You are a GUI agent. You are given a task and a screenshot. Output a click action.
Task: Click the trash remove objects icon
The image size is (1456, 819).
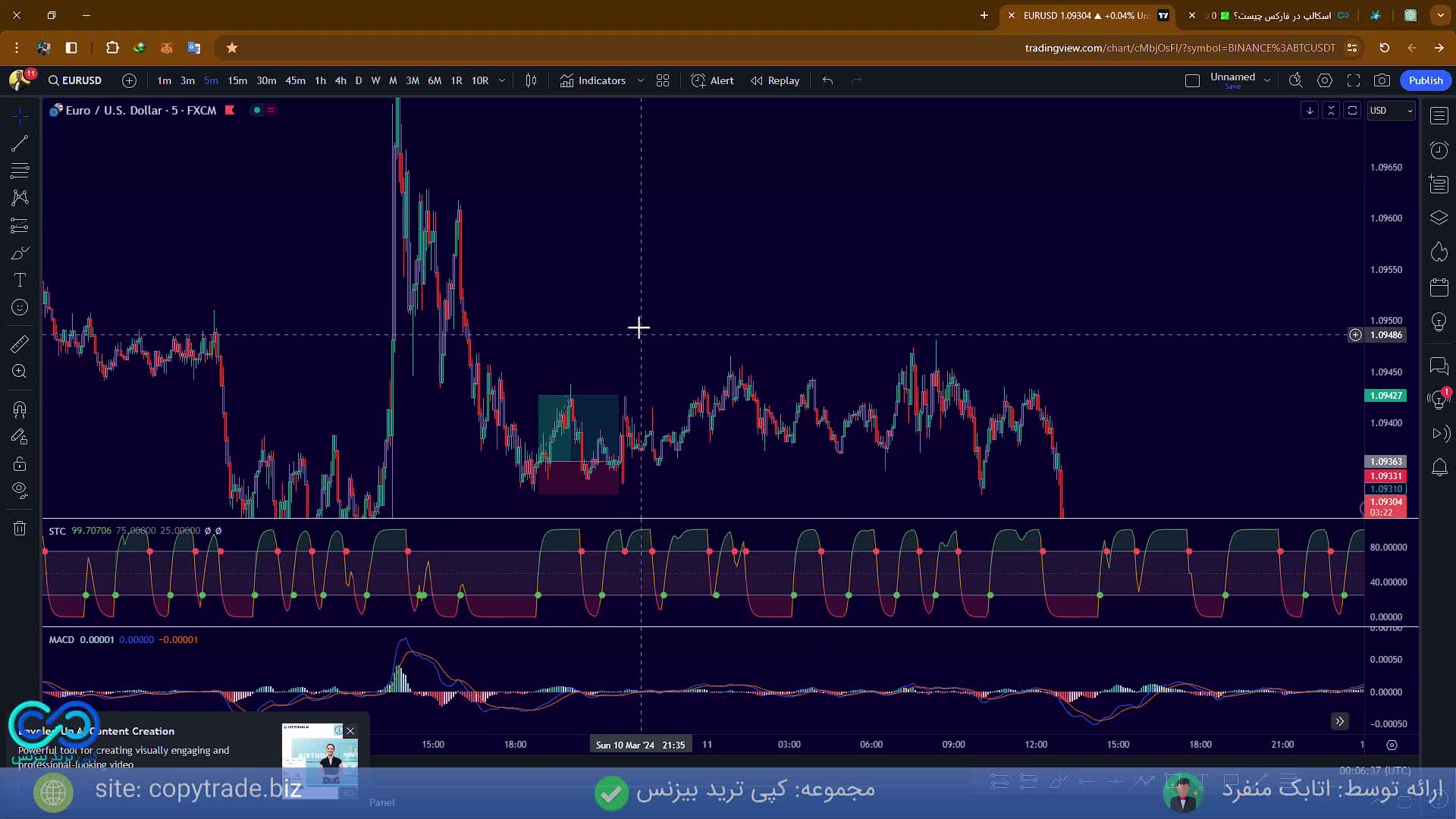coord(20,529)
